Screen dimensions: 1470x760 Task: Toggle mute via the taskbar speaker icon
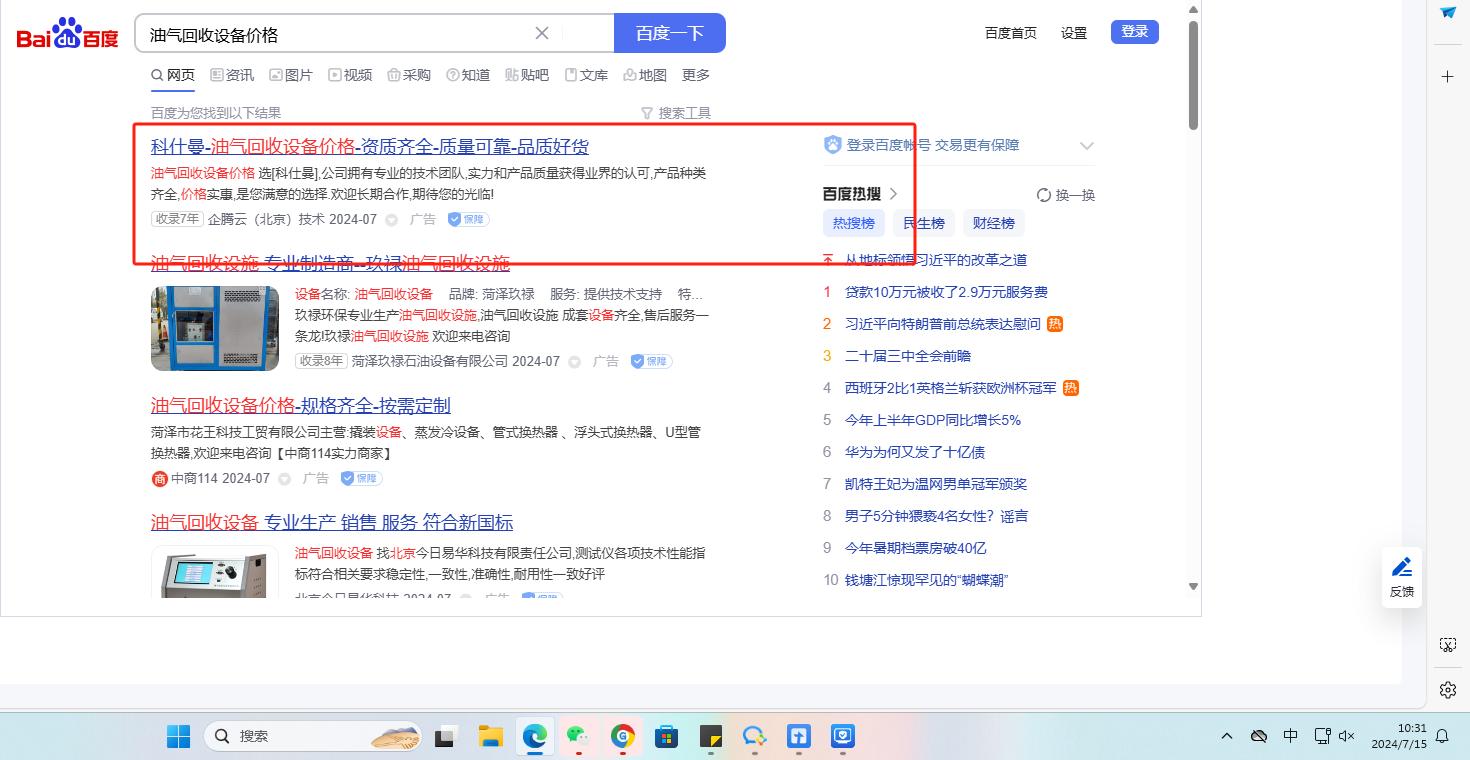(x=1346, y=736)
